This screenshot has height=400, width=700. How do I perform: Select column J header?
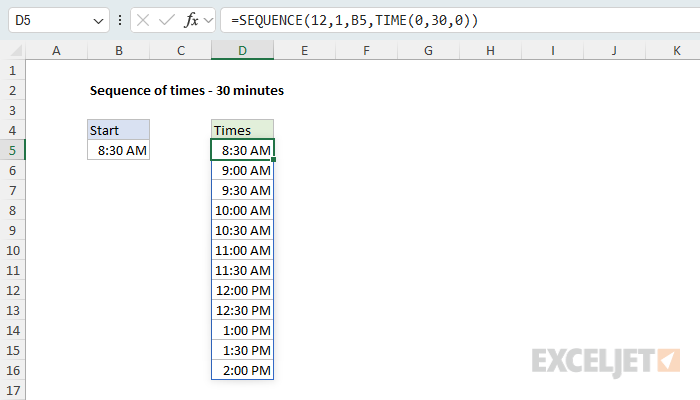pyautogui.click(x=614, y=50)
